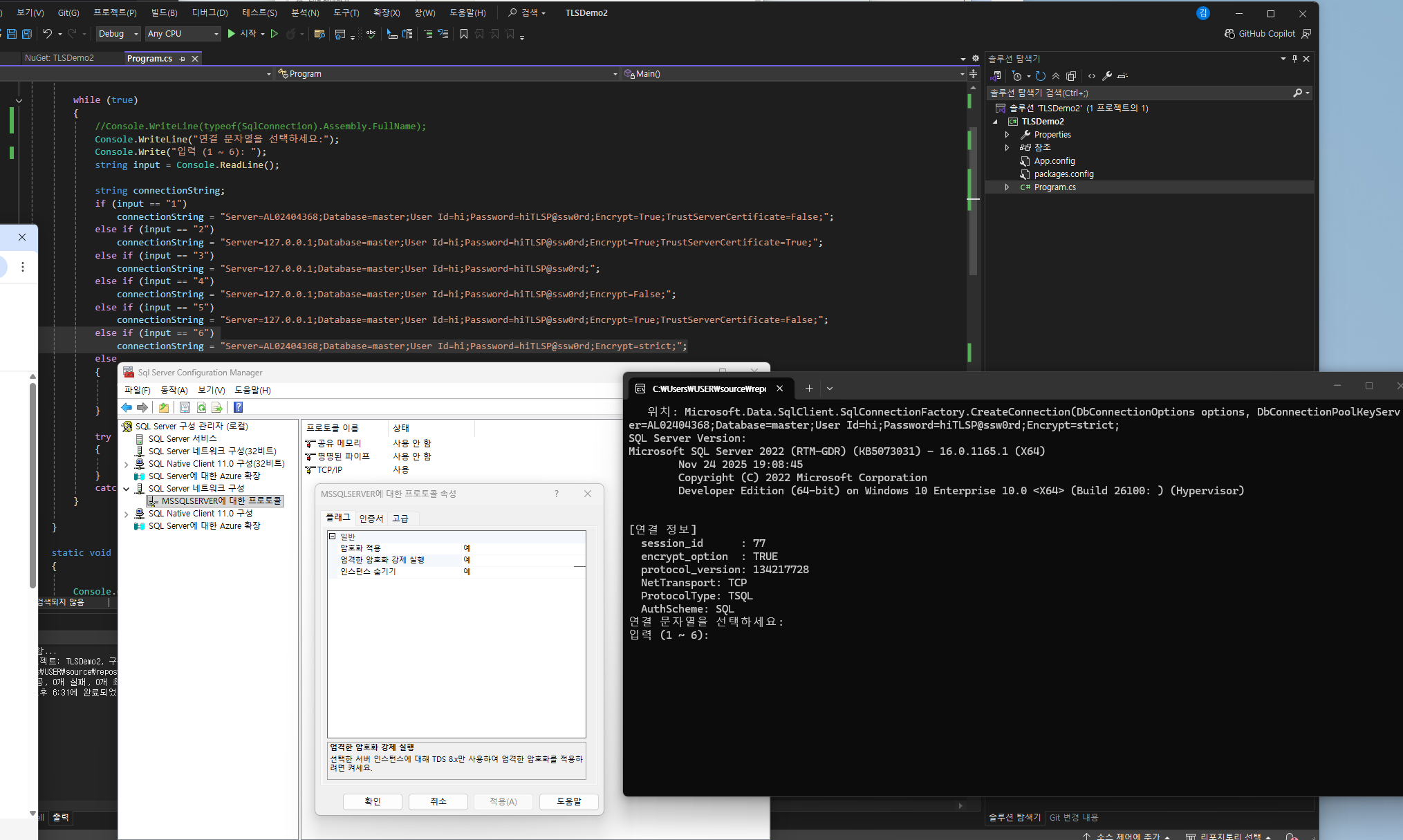Click the green Start debugging button

tap(232, 34)
